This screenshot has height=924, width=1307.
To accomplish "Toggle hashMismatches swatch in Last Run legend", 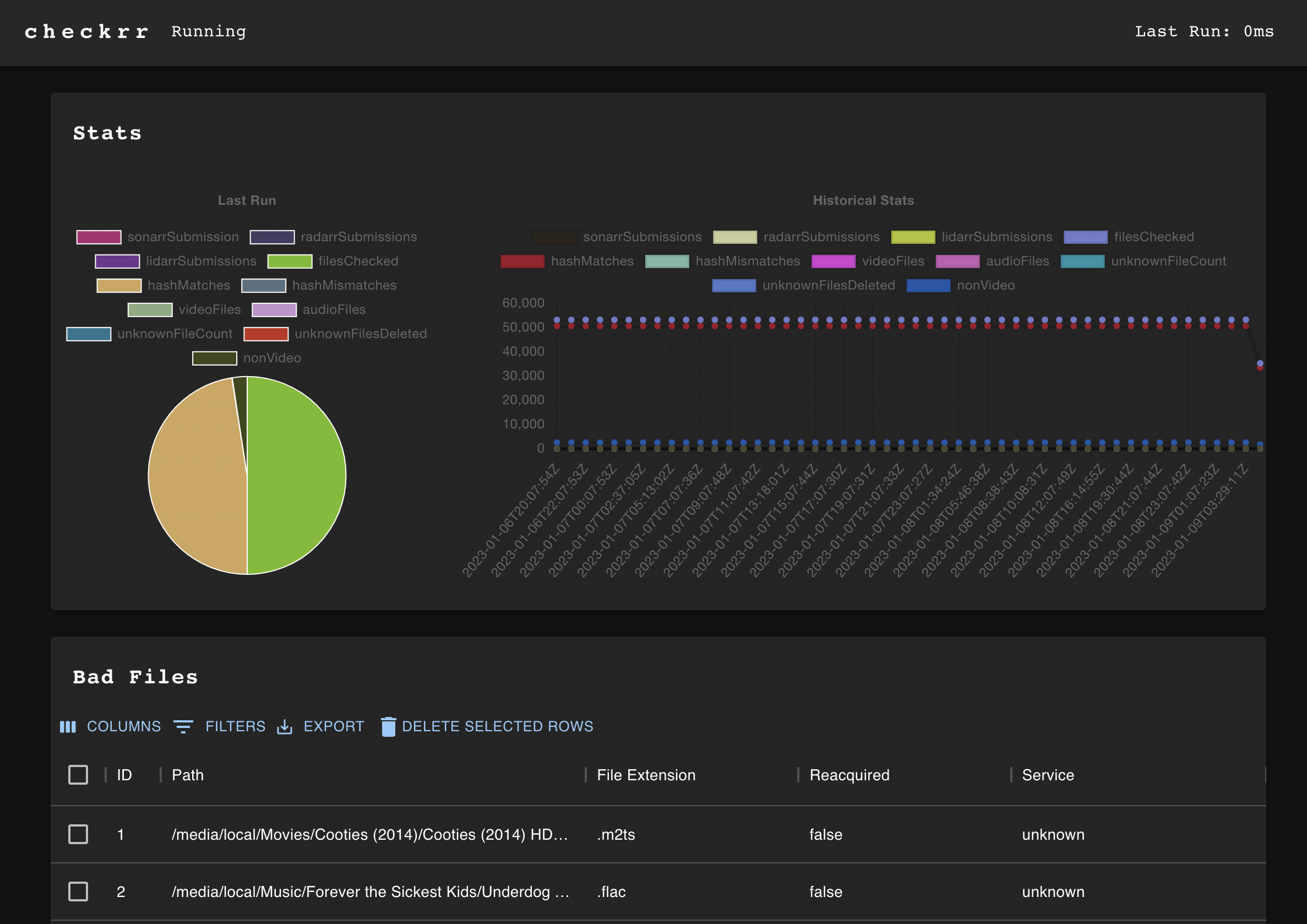I will click(x=264, y=285).
